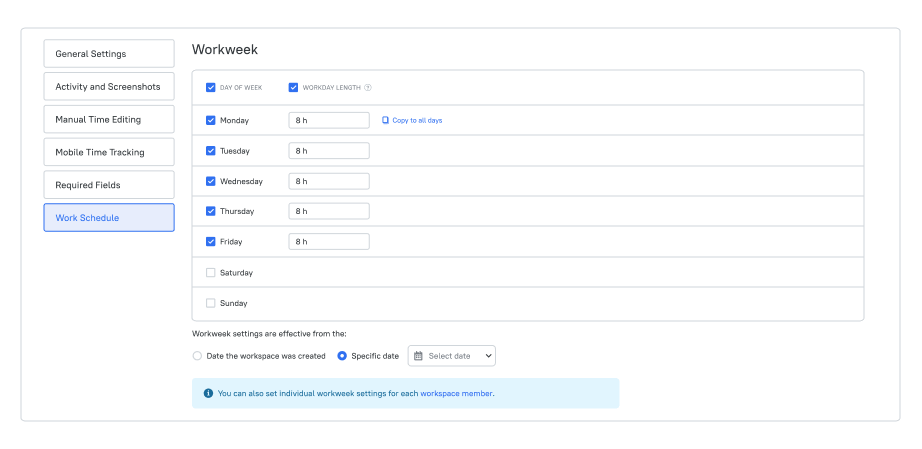Click the 'Sunday' label text

tap(233, 303)
